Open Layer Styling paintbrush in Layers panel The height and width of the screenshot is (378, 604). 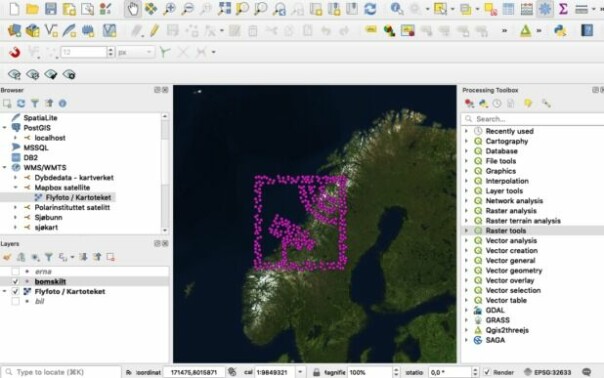[7, 257]
